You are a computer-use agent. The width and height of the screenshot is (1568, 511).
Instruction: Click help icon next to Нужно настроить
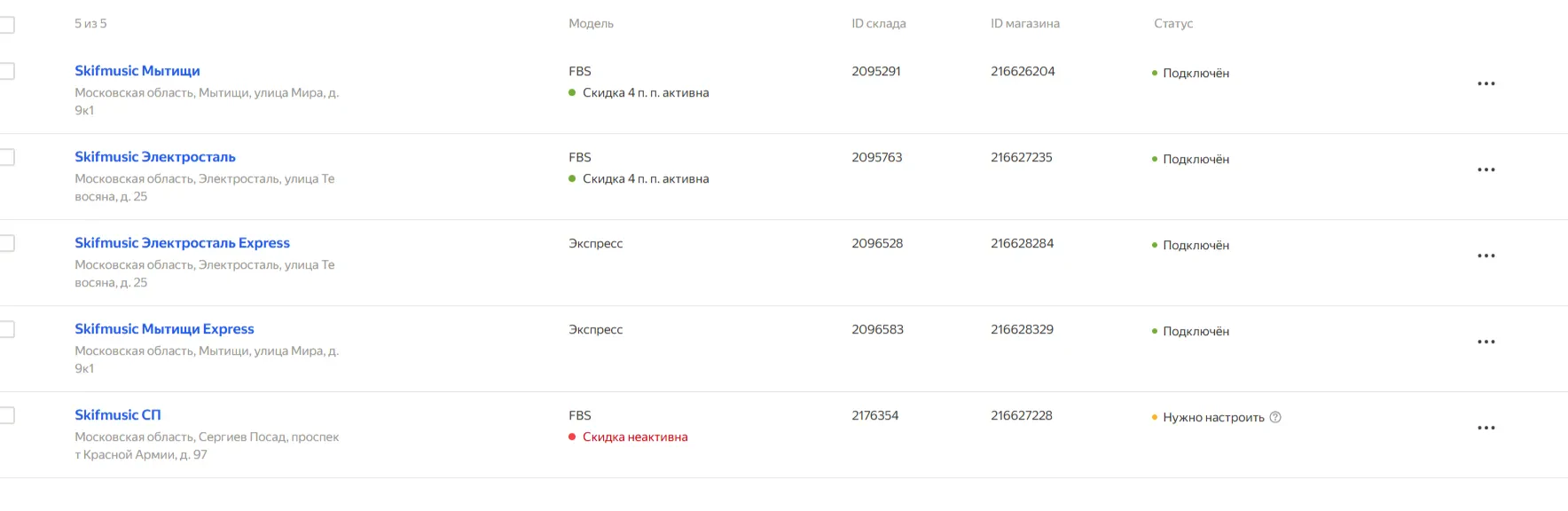pos(1275,417)
